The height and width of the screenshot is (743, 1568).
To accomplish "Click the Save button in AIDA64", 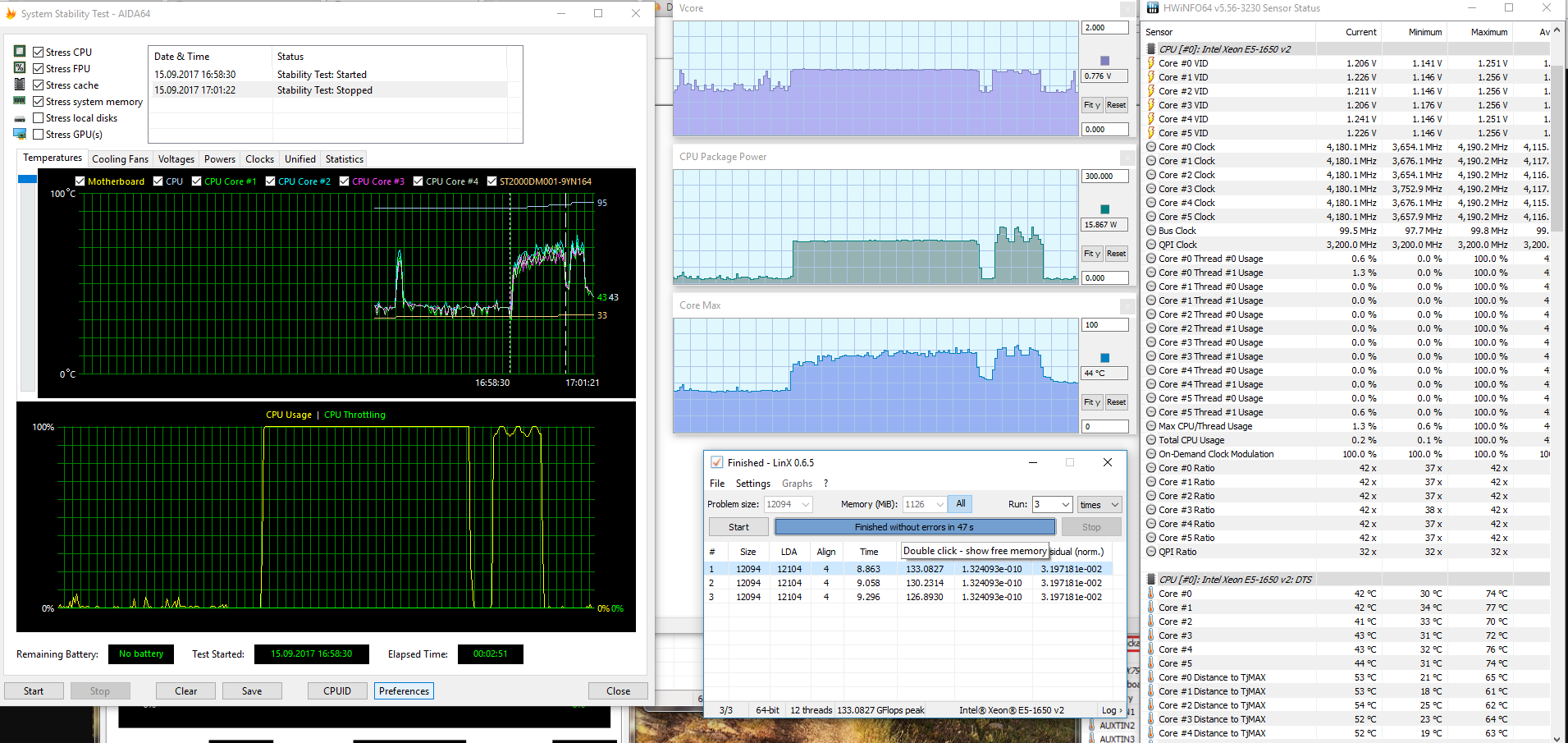I will 252,691.
